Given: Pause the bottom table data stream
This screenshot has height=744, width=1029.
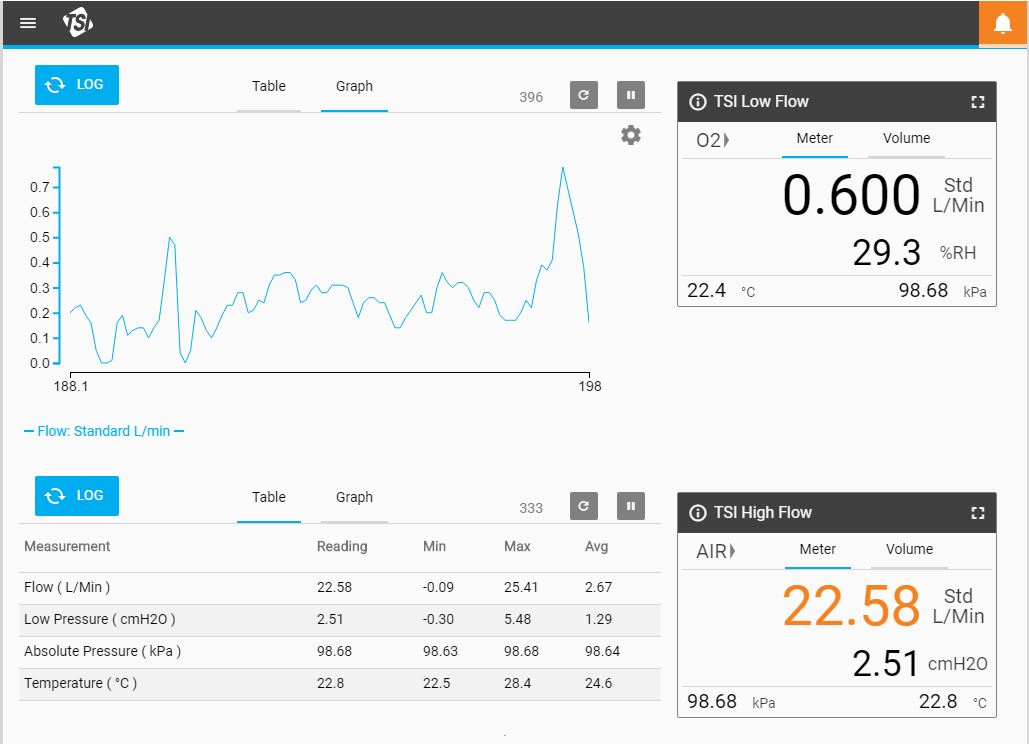Looking at the screenshot, I should (631, 507).
